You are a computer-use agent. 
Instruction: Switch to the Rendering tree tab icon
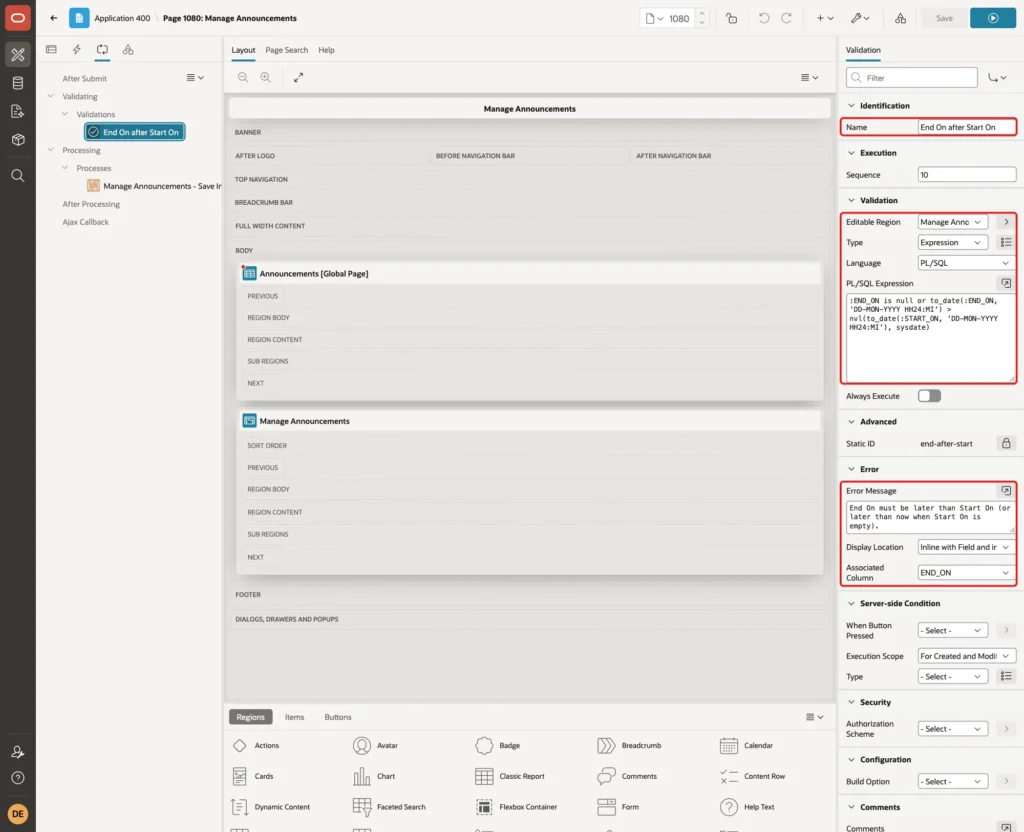[x=51, y=50]
